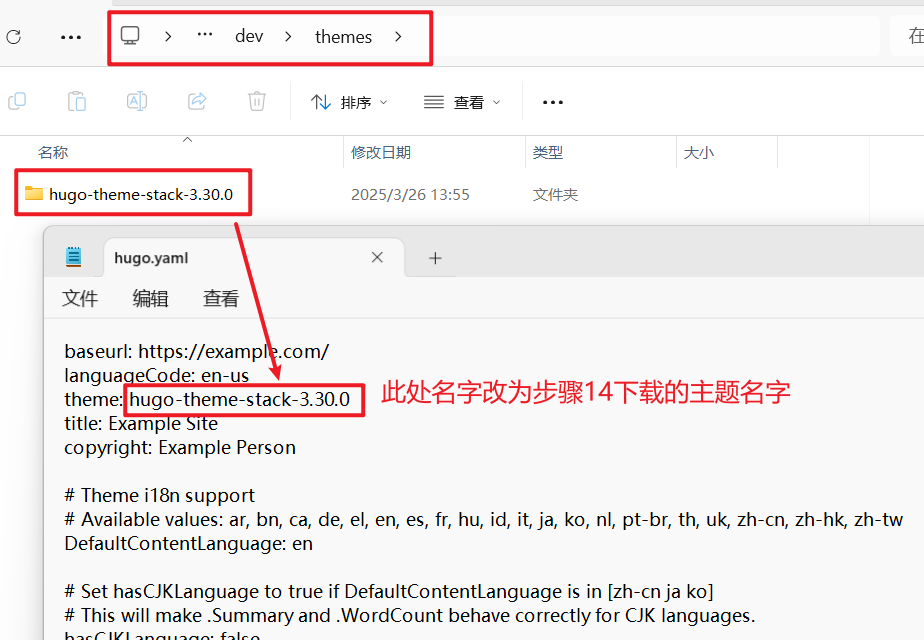
Task: Select the hugo-theme-stack-3.30.0 folder
Action: tap(140, 194)
